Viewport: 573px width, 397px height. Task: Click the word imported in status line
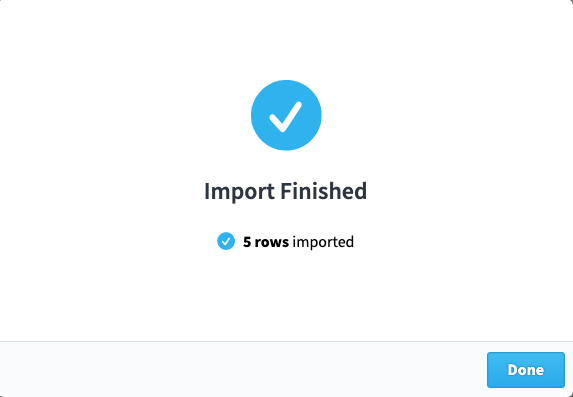tap(323, 242)
